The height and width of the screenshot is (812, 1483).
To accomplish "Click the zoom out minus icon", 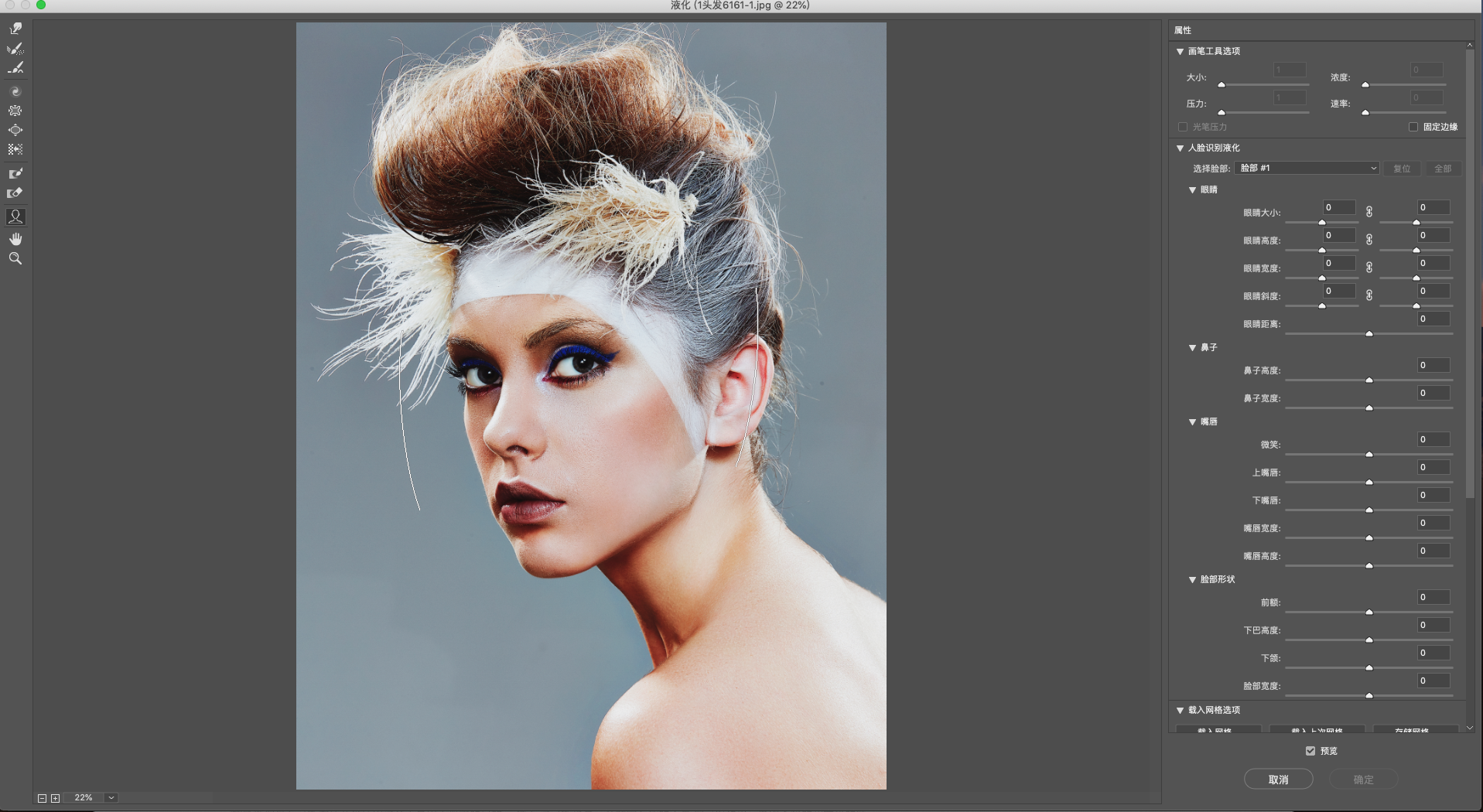I will pyautogui.click(x=42, y=798).
